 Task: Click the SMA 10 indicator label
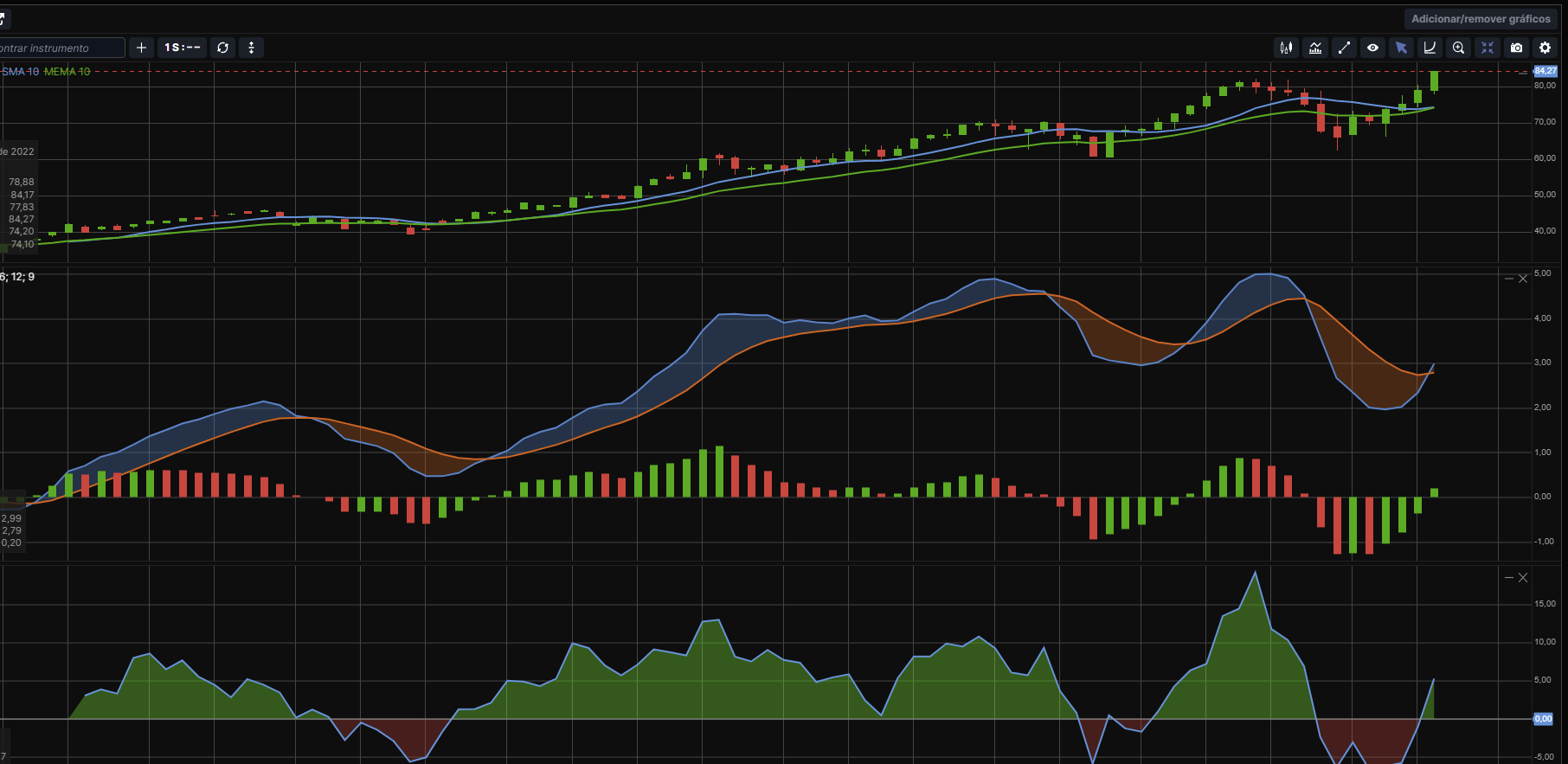[20, 72]
